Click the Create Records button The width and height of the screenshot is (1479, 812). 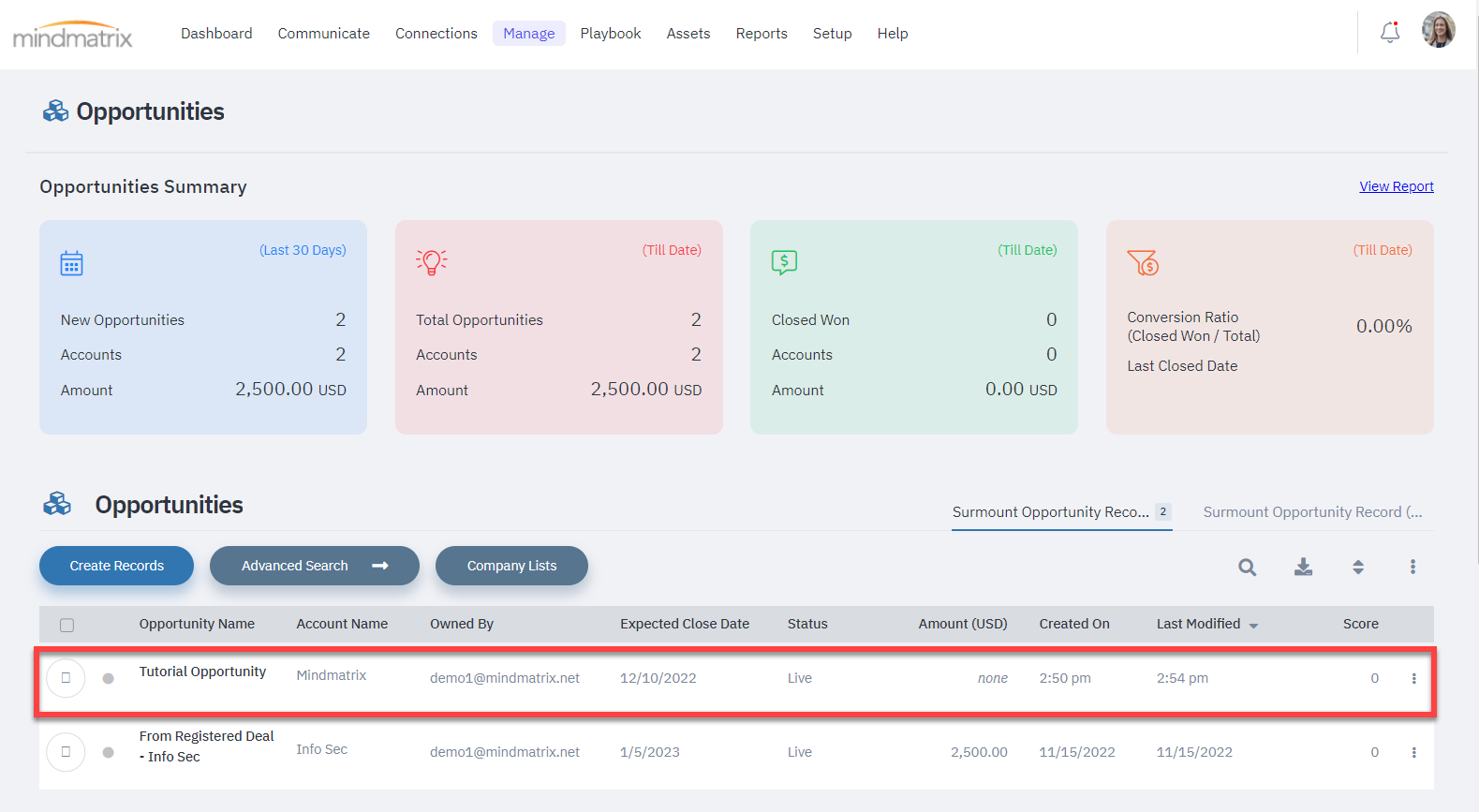(x=116, y=566)
